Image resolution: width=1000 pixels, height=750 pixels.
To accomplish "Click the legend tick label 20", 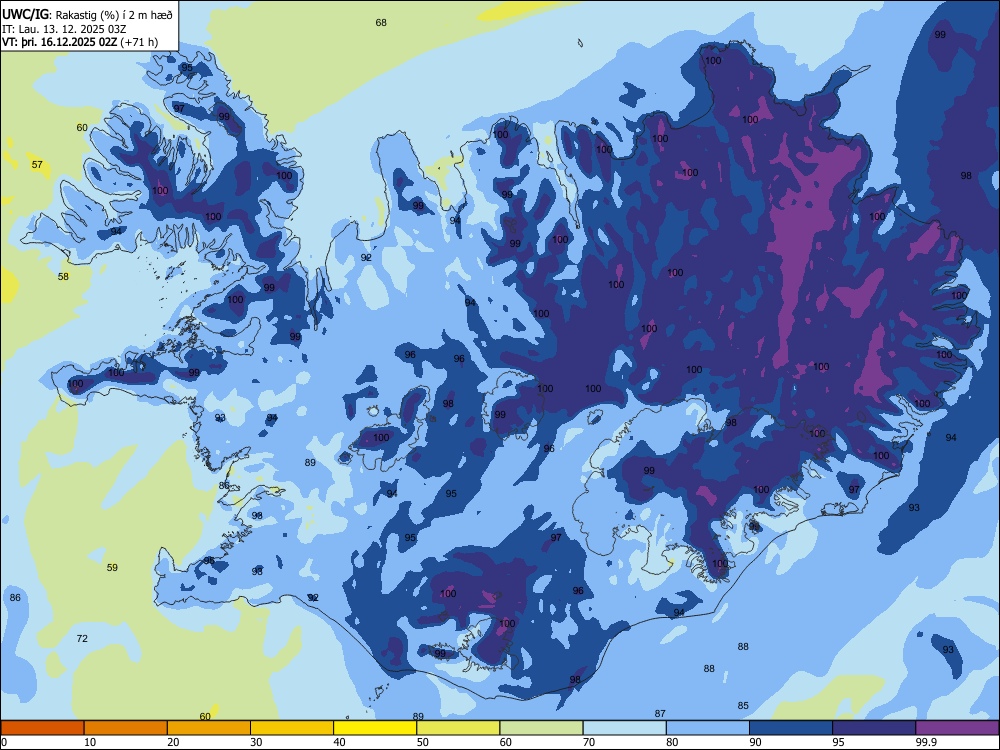I will (173, 742).
